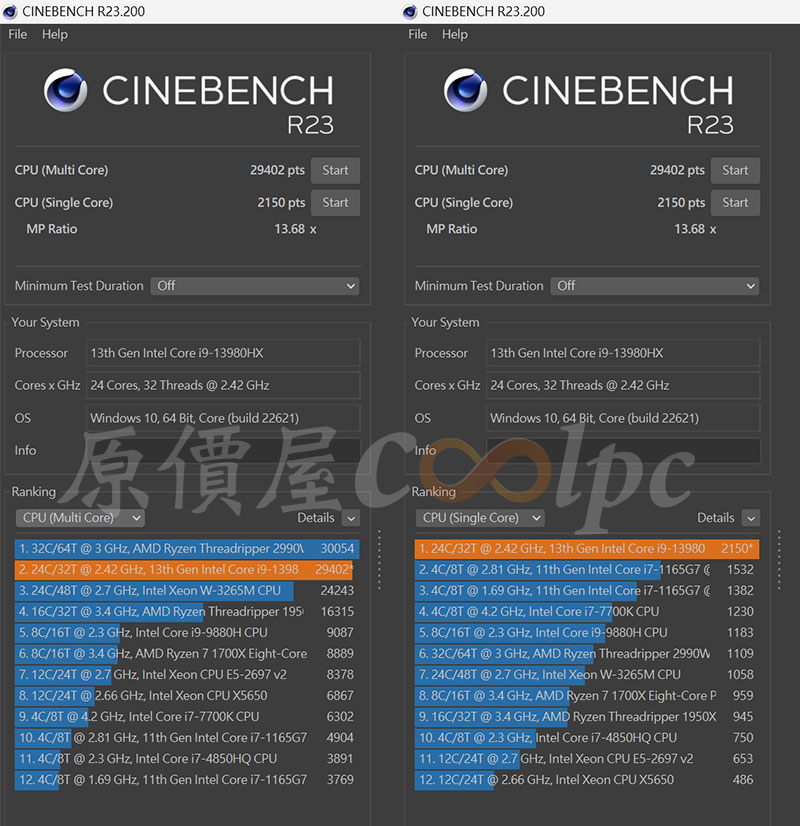800x826 pixels.
Task: Open Minimum Test Duration dropdown in right window
Action: point(655,286)
